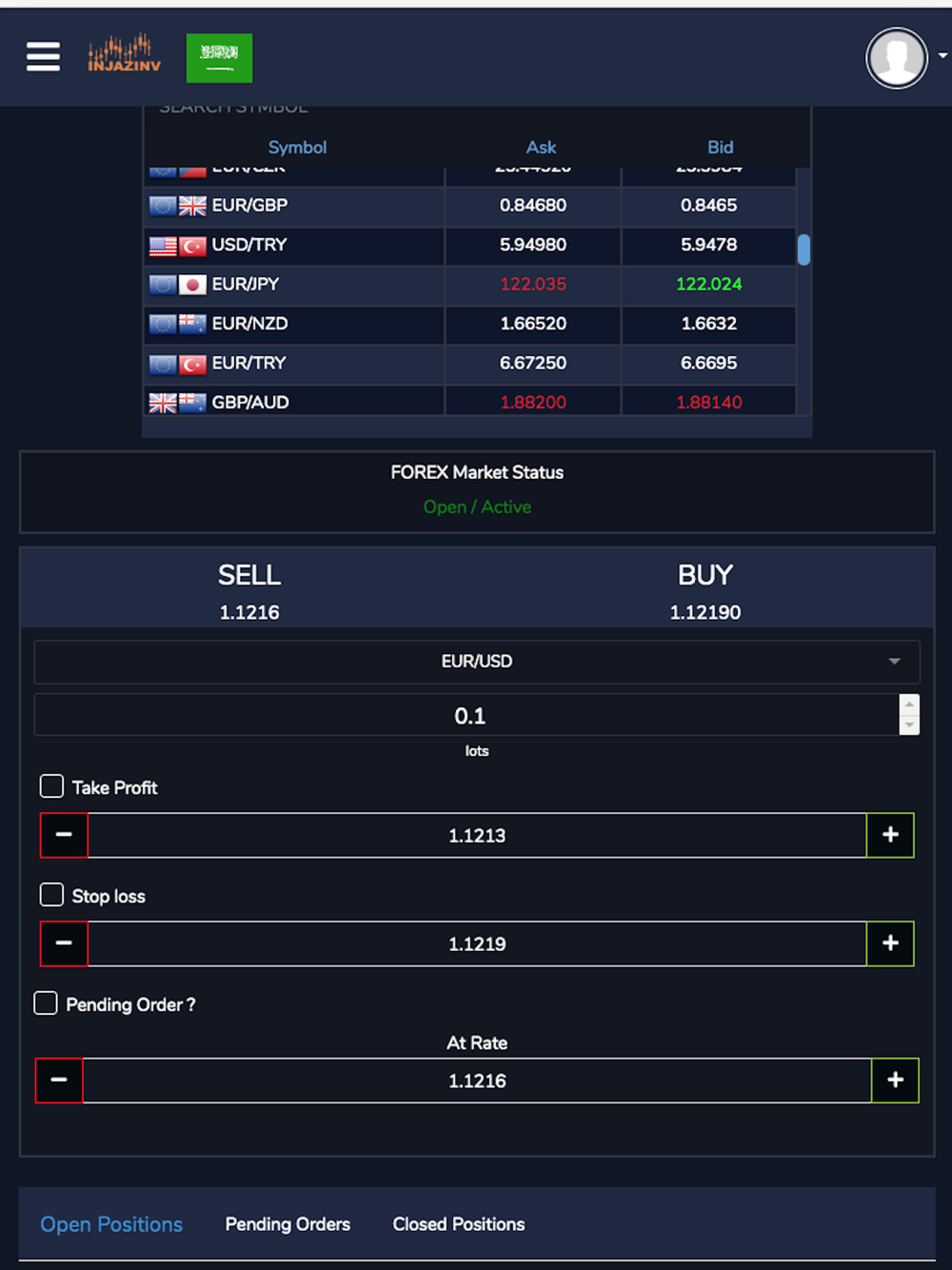Image resolution: width=952 pixels, height=1270 pixels.
Task: Enable the Take Profit checkbox
Action: point(51,786)
